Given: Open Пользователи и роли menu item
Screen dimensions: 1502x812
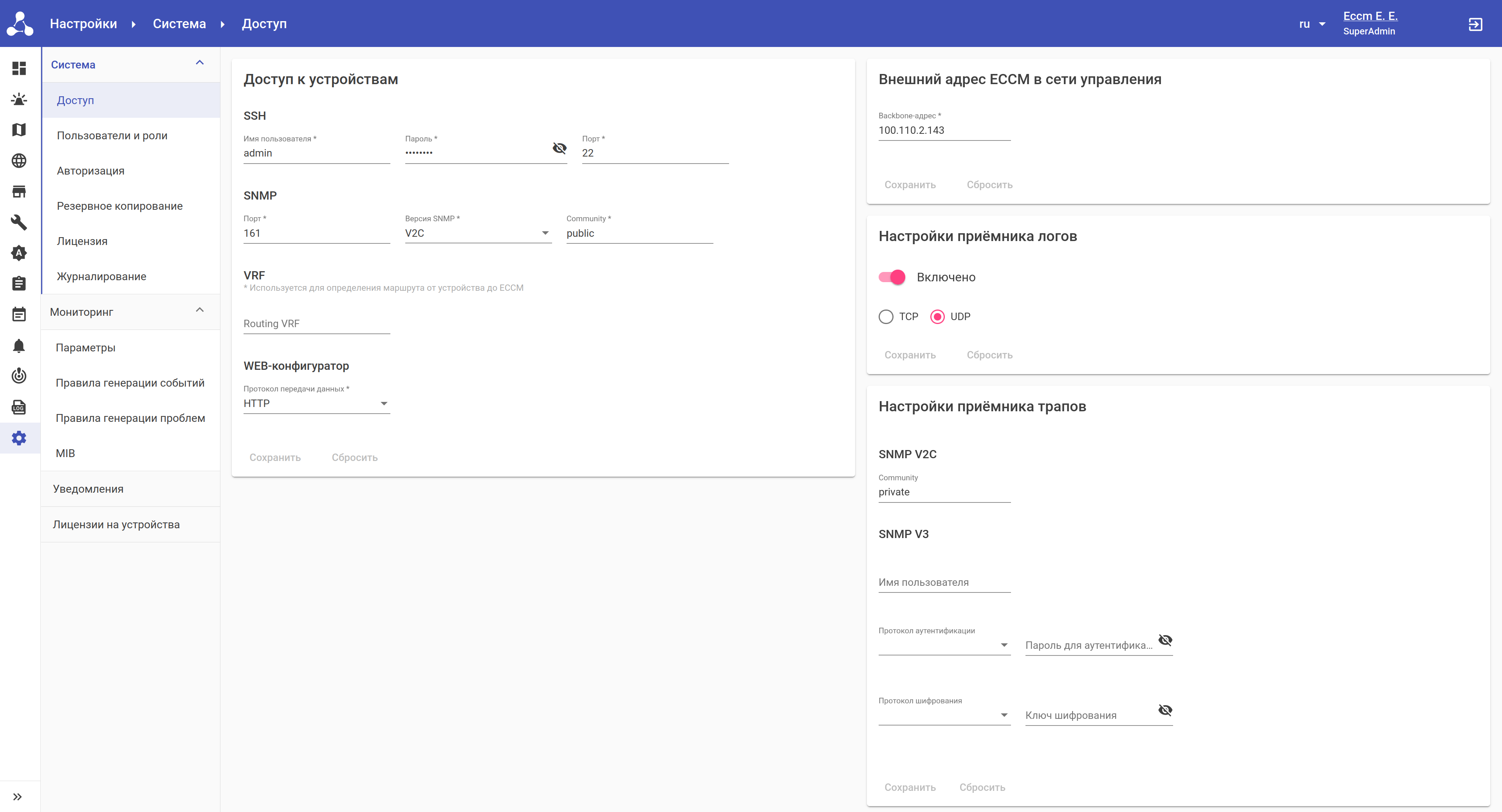Looking at the screenshot, I should click(112, 136).
